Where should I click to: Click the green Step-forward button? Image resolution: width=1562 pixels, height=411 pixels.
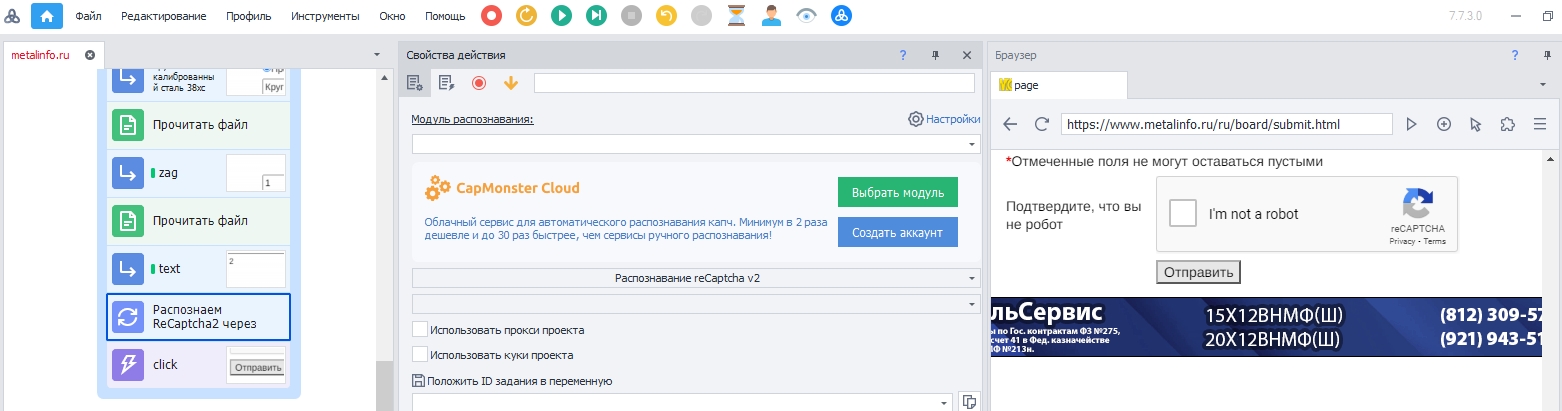point(596,15)
